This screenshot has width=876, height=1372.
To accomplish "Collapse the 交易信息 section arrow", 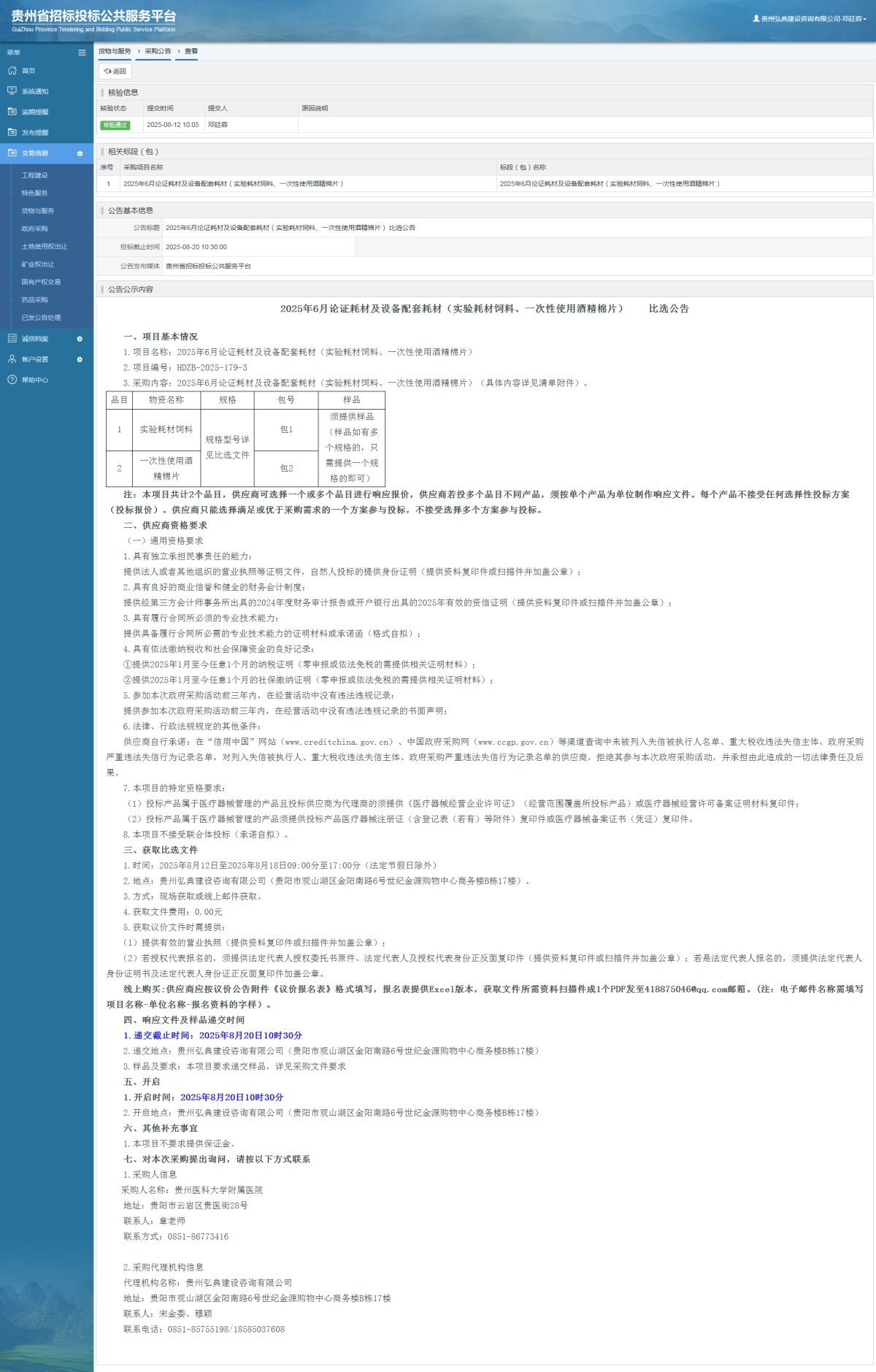I will 80,153.
